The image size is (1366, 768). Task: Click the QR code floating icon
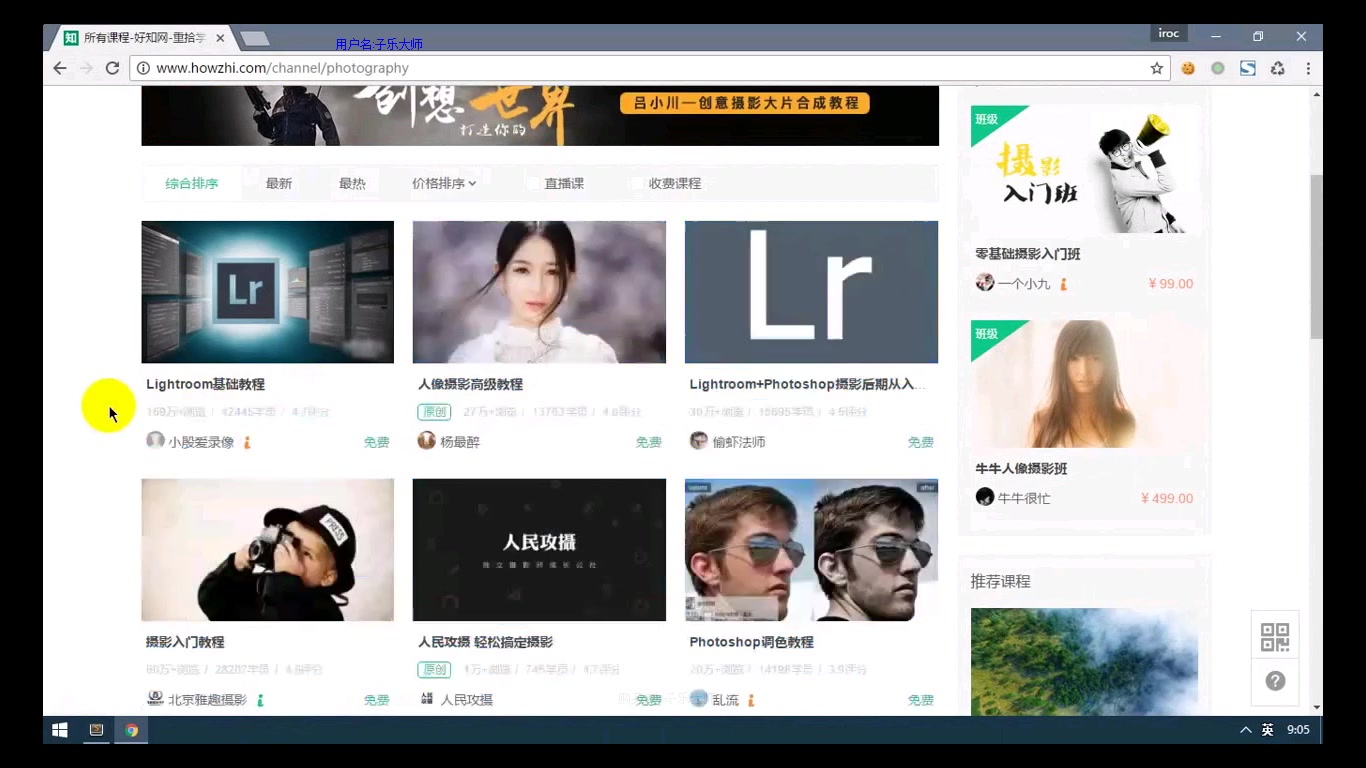(x=1275, y=636)
